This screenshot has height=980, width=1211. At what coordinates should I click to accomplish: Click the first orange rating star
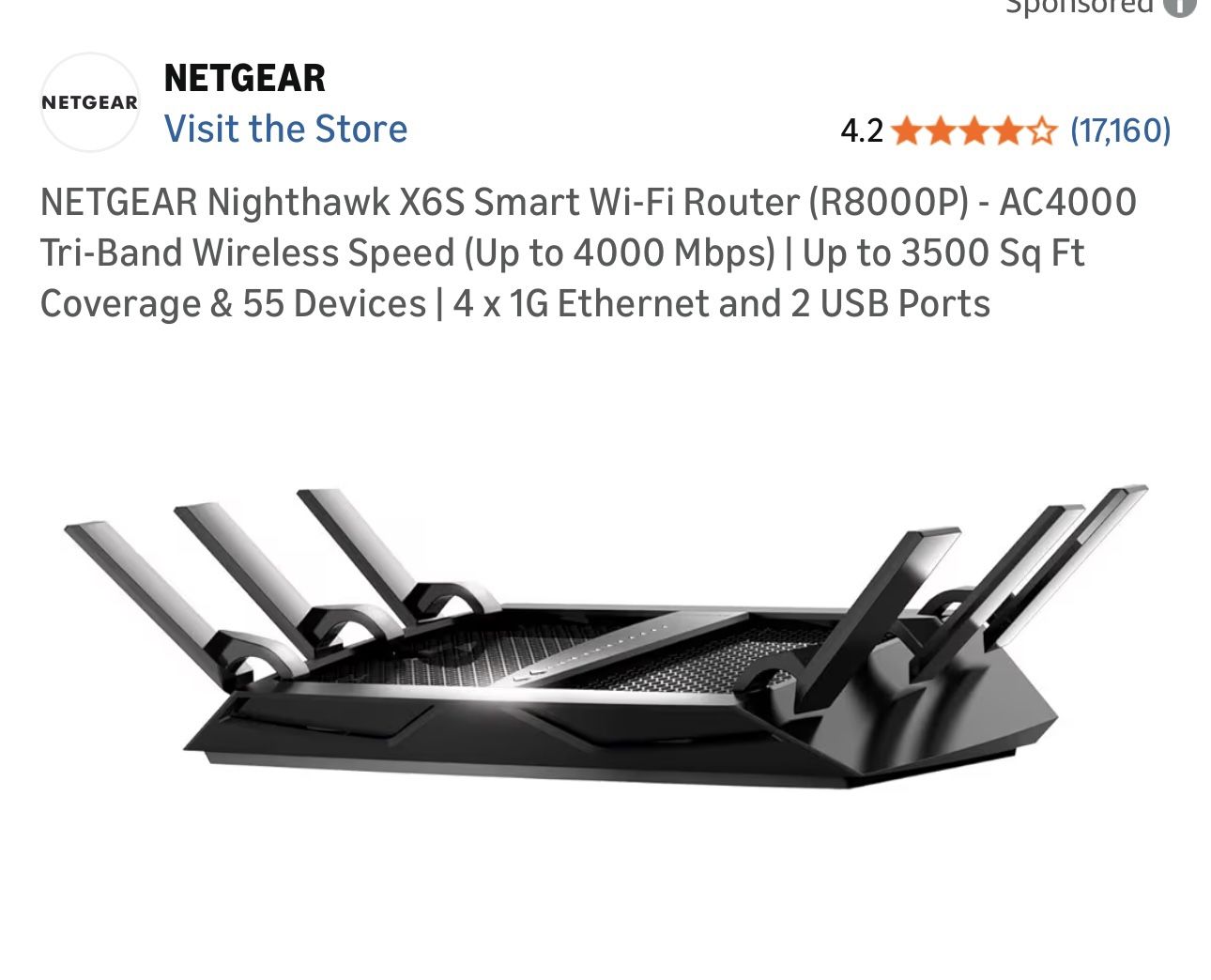click(x=905, y=130)
